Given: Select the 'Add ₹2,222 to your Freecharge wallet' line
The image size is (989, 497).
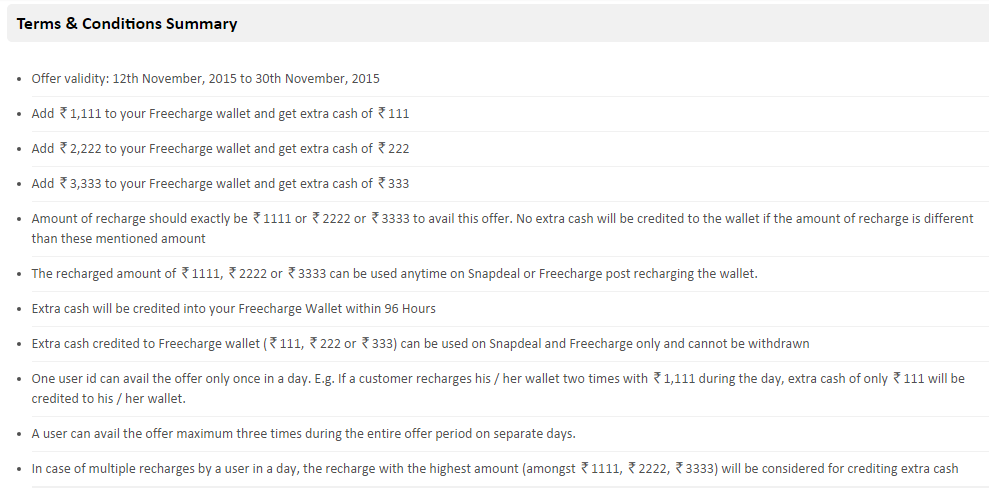Looking at the screenshot, I should 220,149.
